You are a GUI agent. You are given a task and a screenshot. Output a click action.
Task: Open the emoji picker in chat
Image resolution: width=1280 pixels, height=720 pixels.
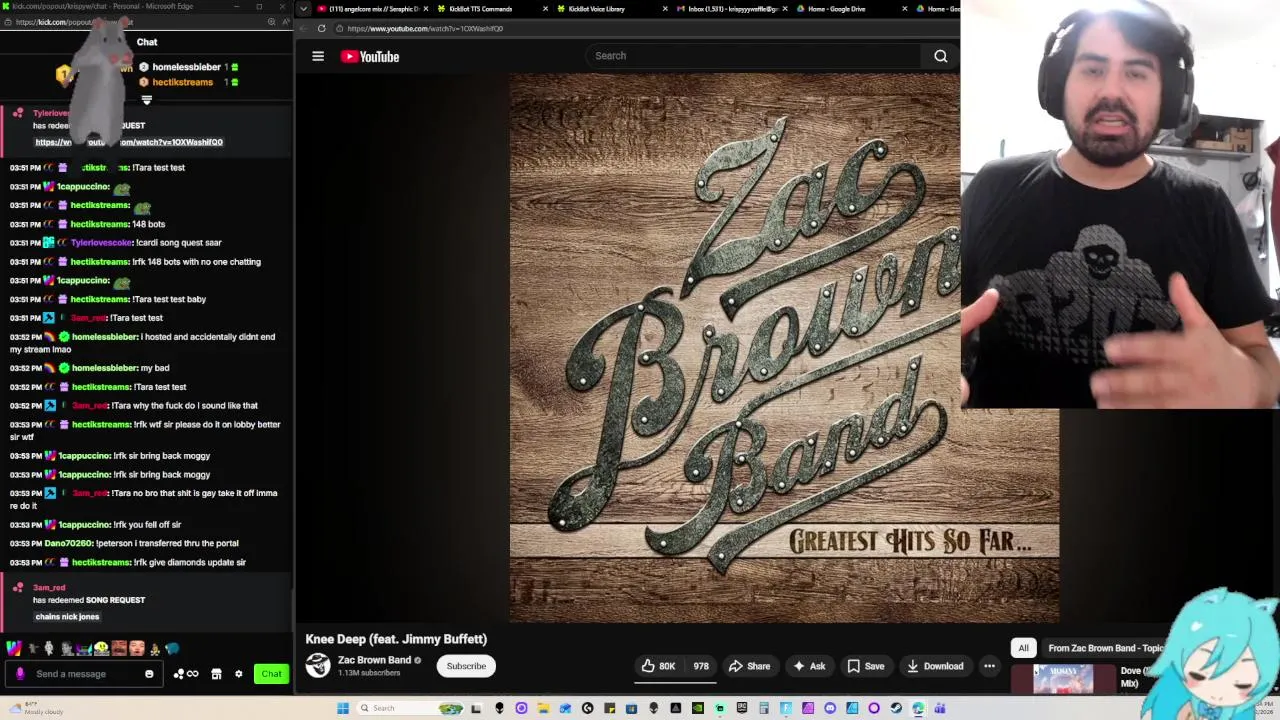click(149, 674)
